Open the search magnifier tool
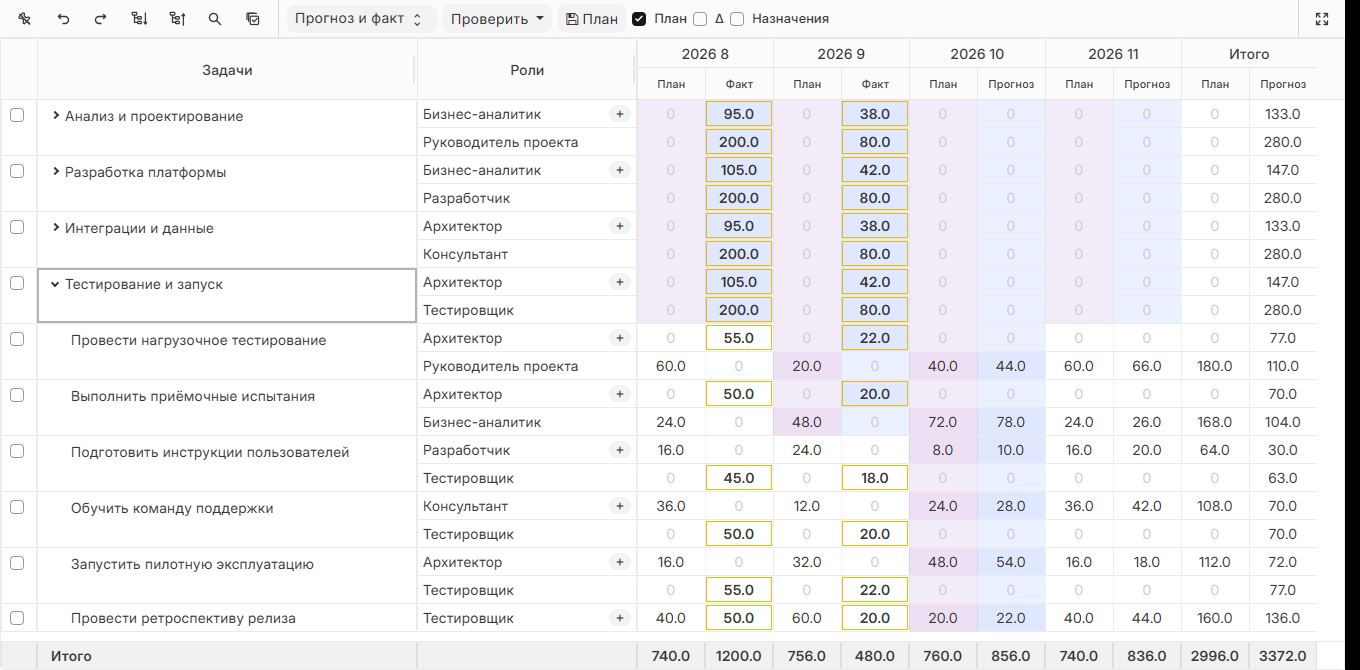This screenshot has height=670, width=1360. click(x=215, y=19)
